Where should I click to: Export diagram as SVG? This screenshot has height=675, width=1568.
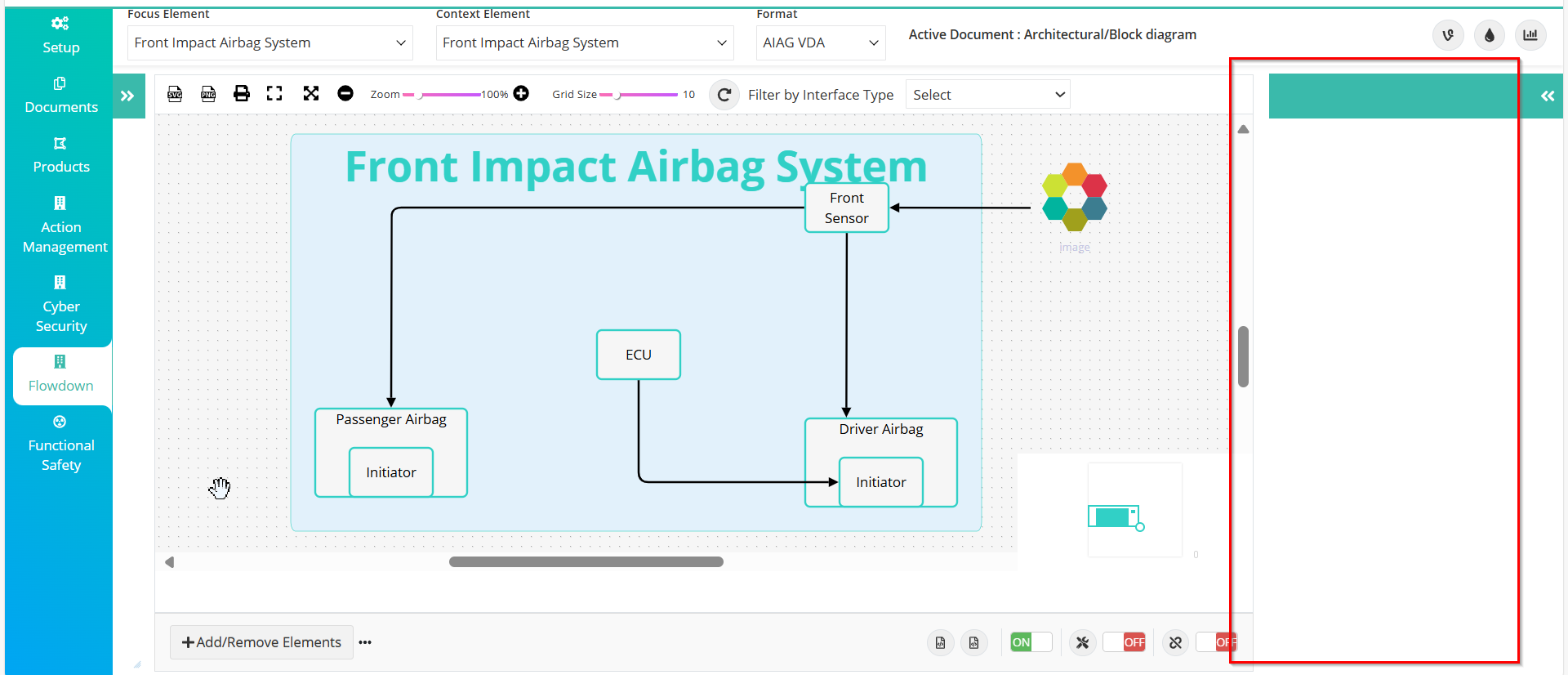tap(175, 94)
